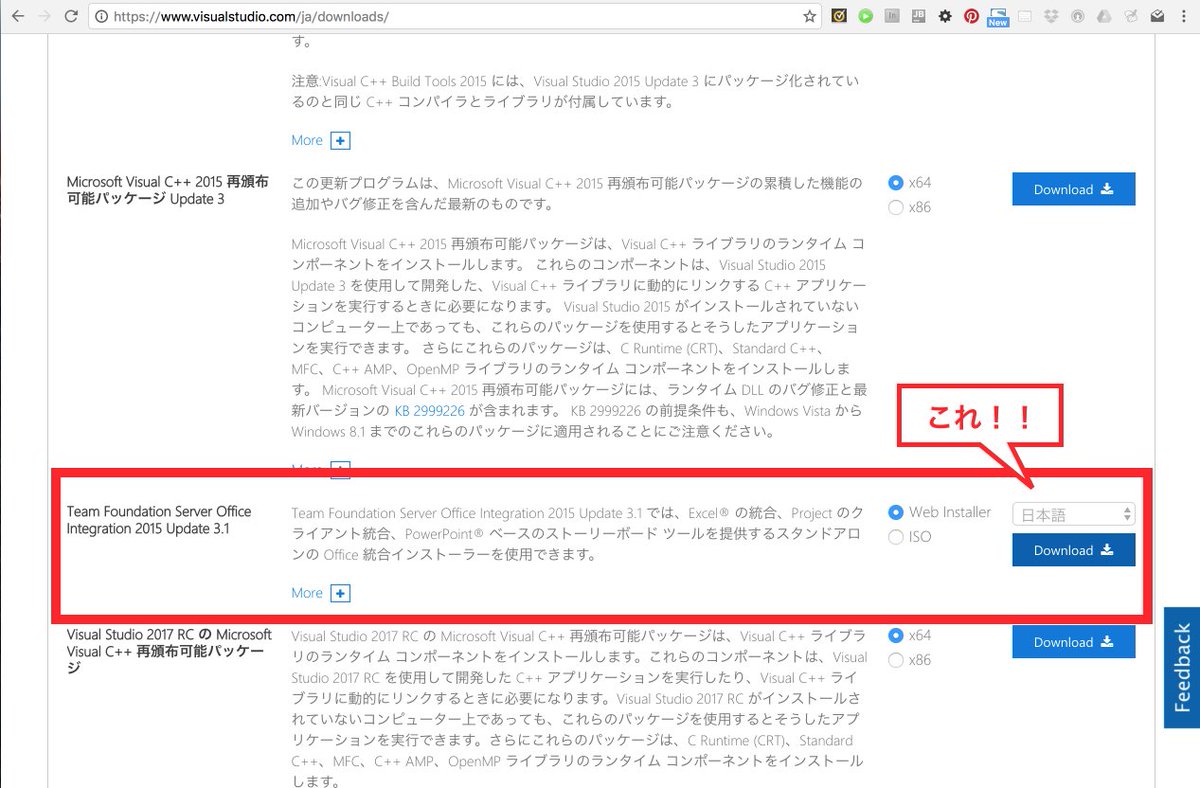Click the gray round keyhole extension icon
Image resolution: width=1200 pixels, height=788 pixels.
[1077, 17]
